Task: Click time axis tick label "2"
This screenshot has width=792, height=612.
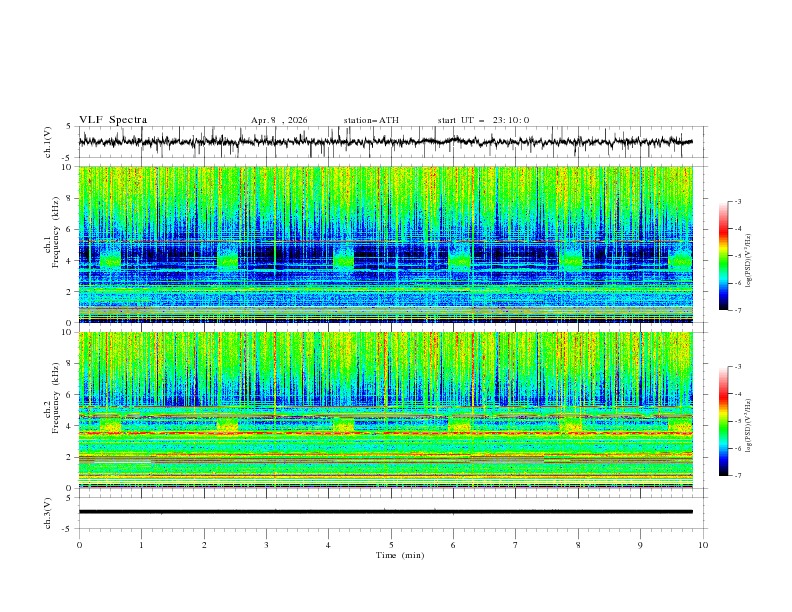Action: tap(204, 545)
